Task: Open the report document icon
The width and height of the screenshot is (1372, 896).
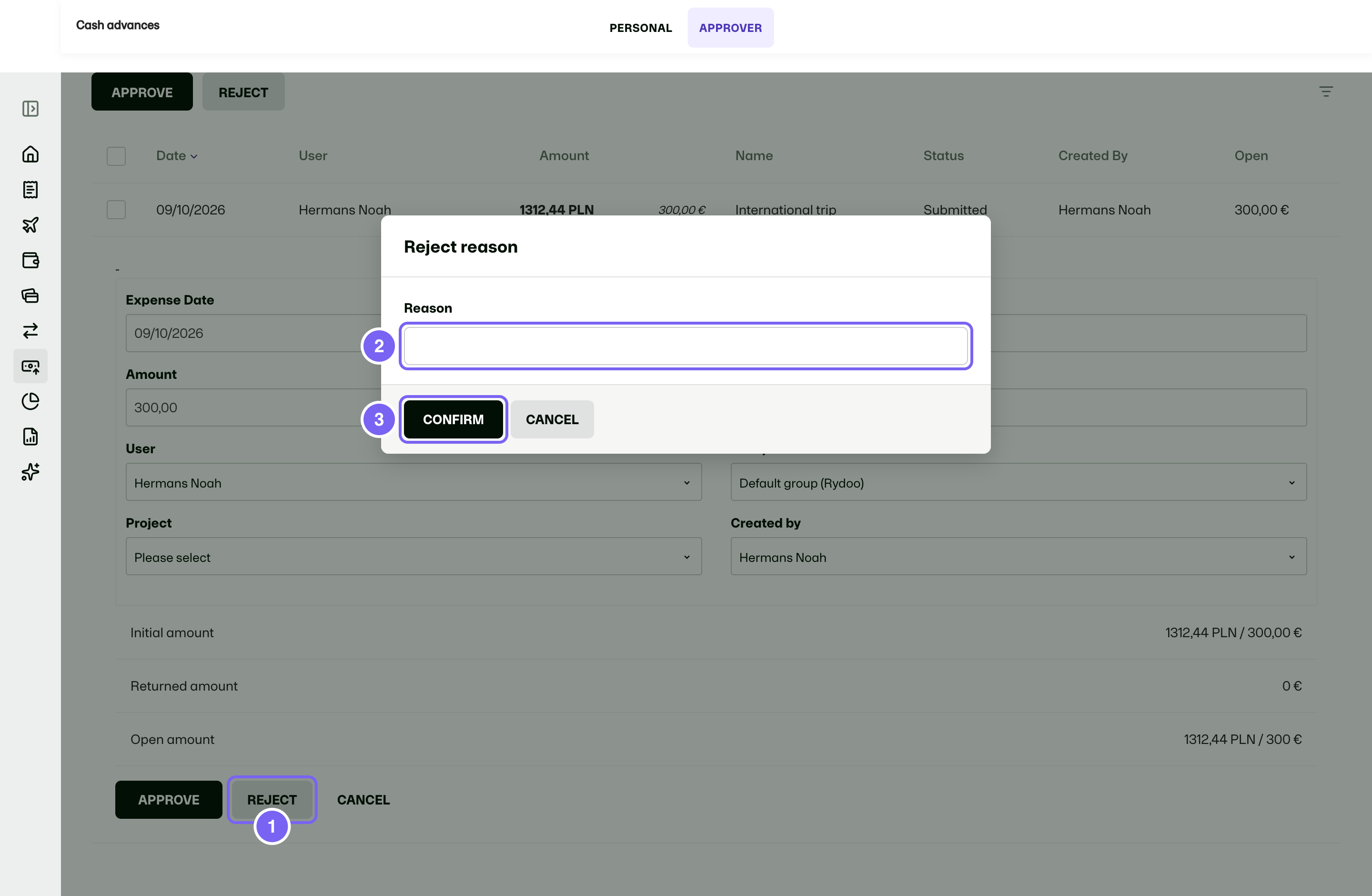Action: [30, 437]
